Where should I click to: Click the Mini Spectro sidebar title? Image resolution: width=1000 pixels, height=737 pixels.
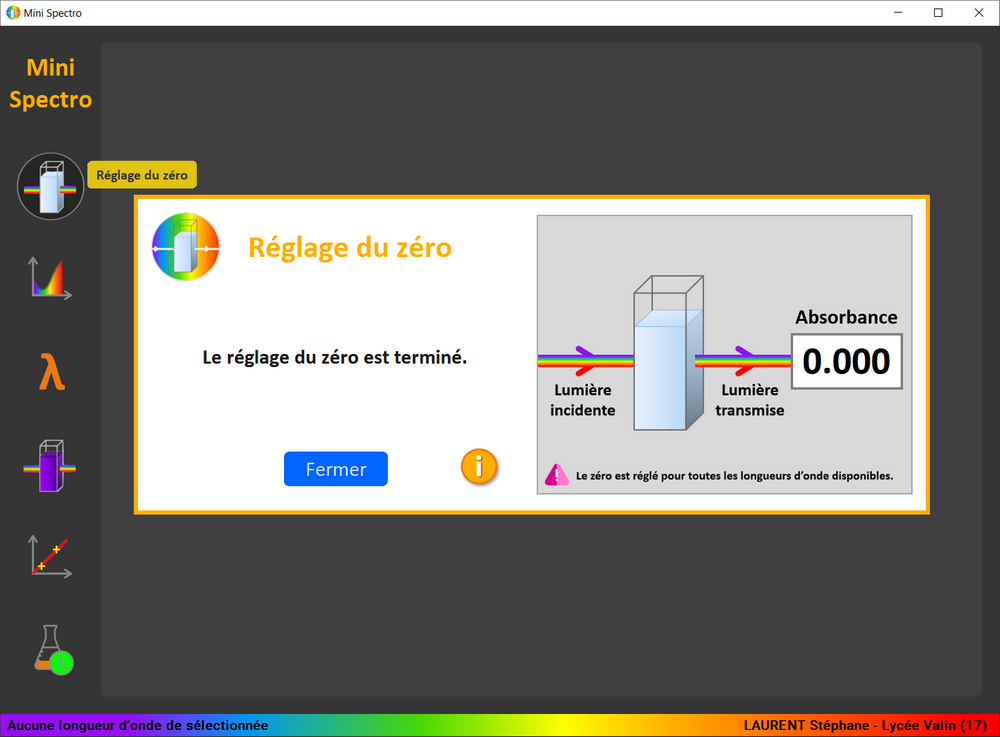[51, 84]
